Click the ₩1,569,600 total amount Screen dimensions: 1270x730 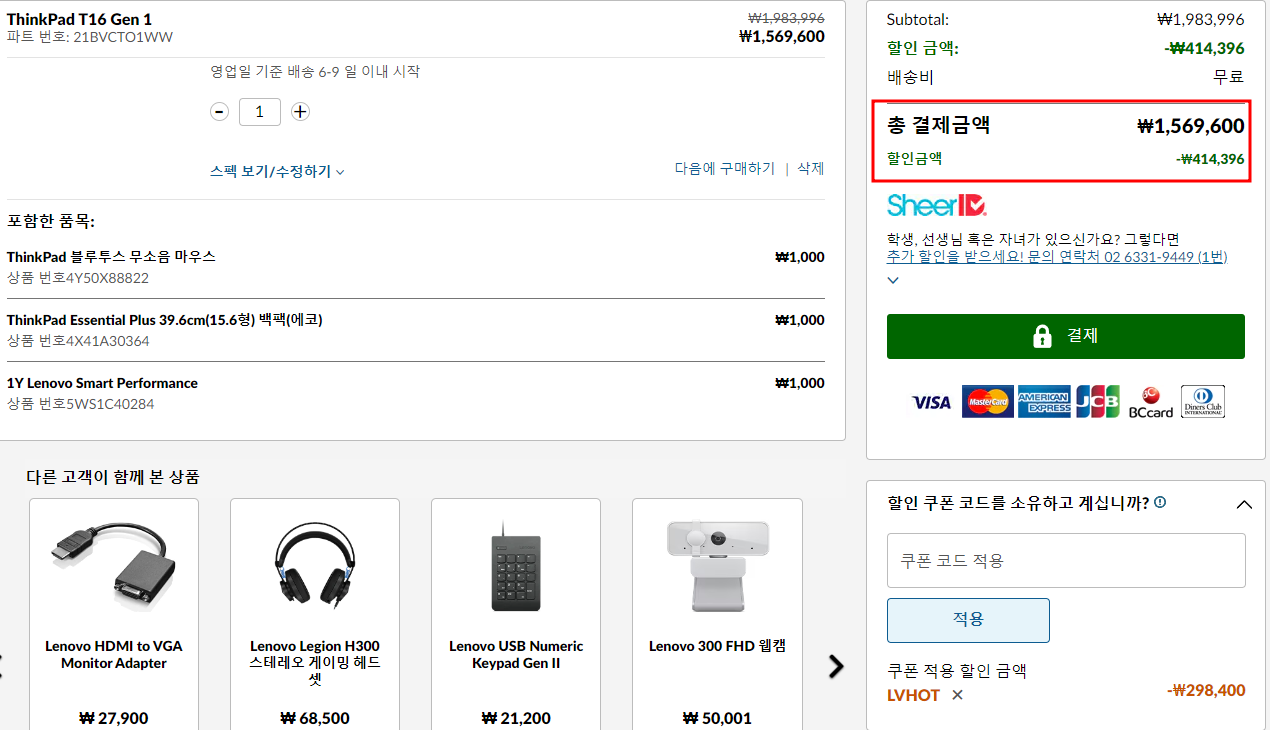(x=1191, y=126)
